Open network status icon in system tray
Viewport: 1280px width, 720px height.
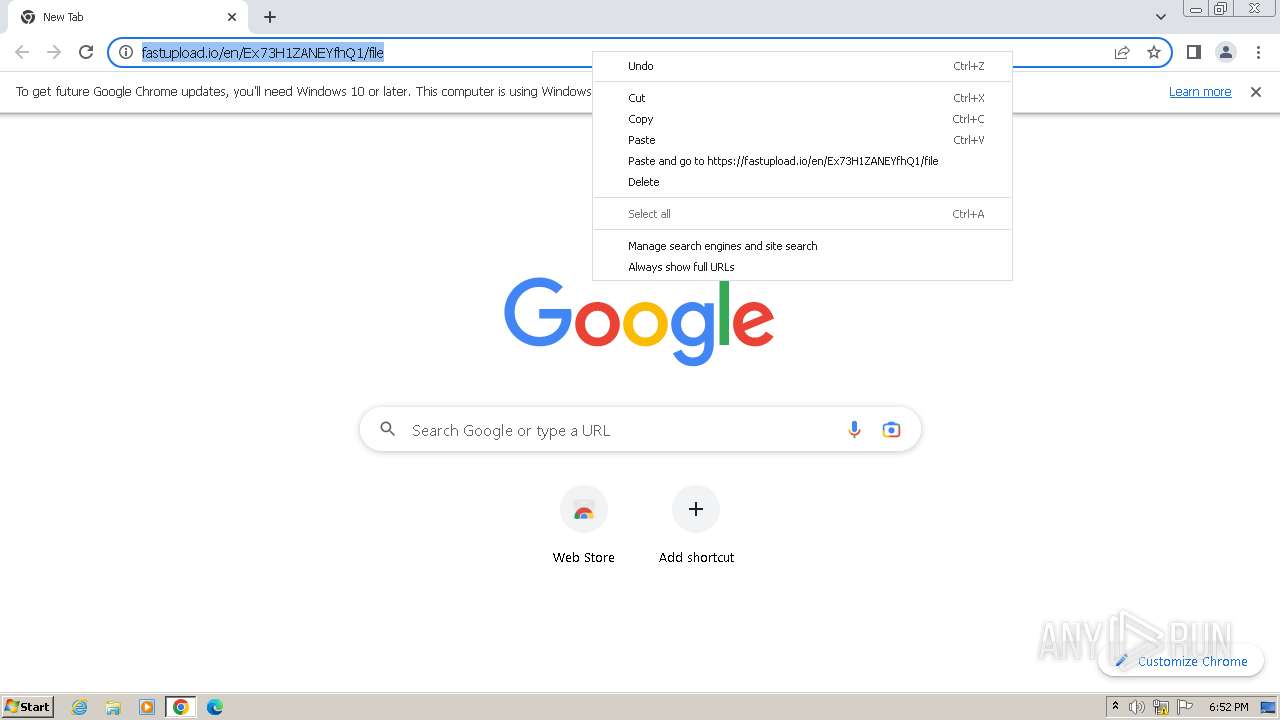tap(1161, 707)
